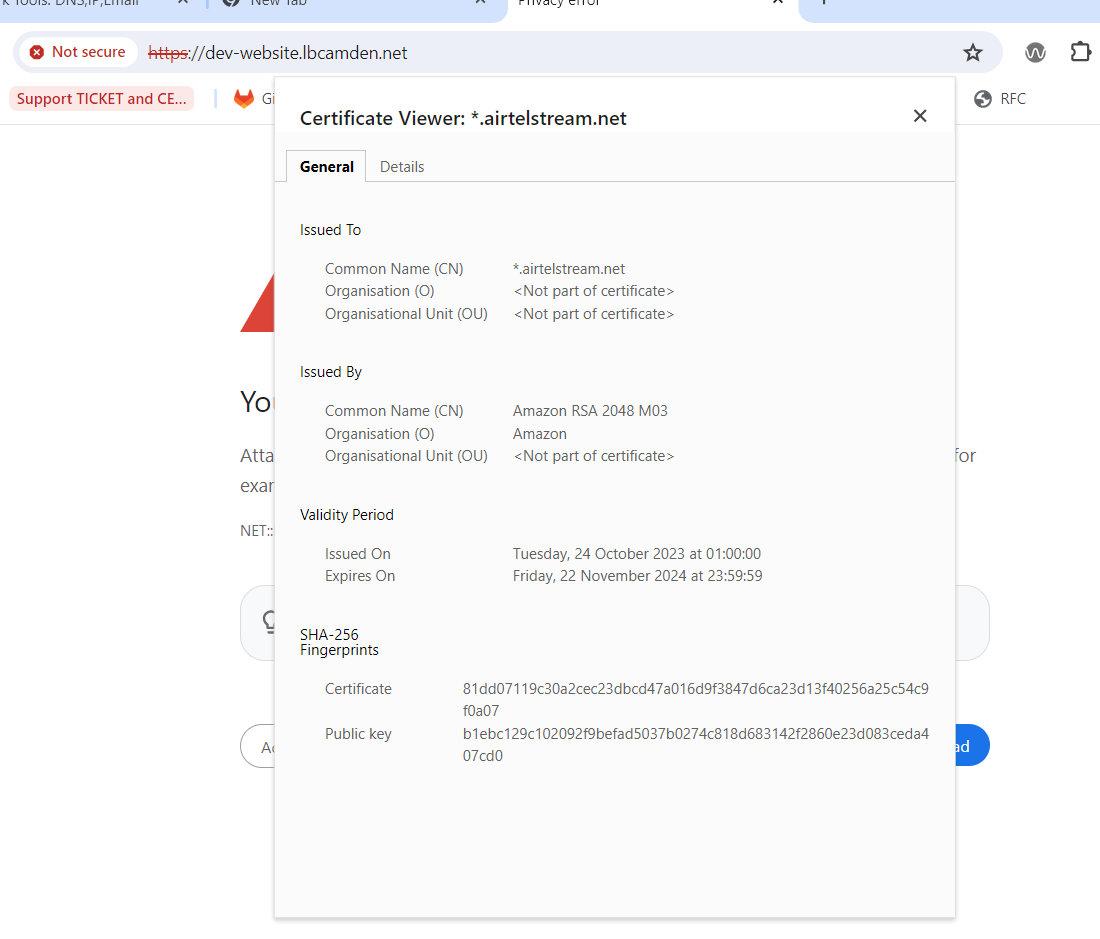Click the Public key fingerprint value

click(x=695, y=745)
